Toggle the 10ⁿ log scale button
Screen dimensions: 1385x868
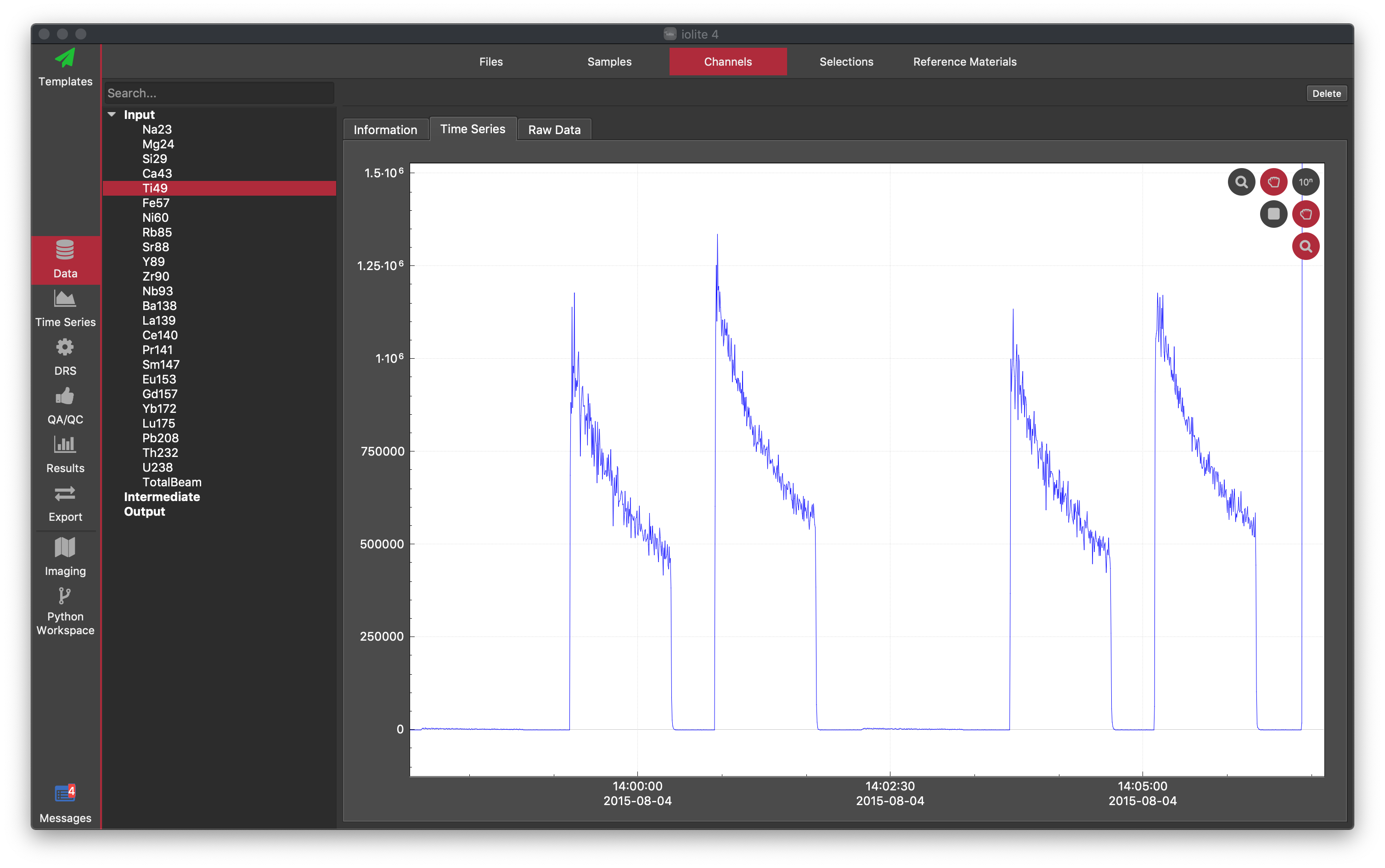pyautogui.click(x=1305, y=182)
